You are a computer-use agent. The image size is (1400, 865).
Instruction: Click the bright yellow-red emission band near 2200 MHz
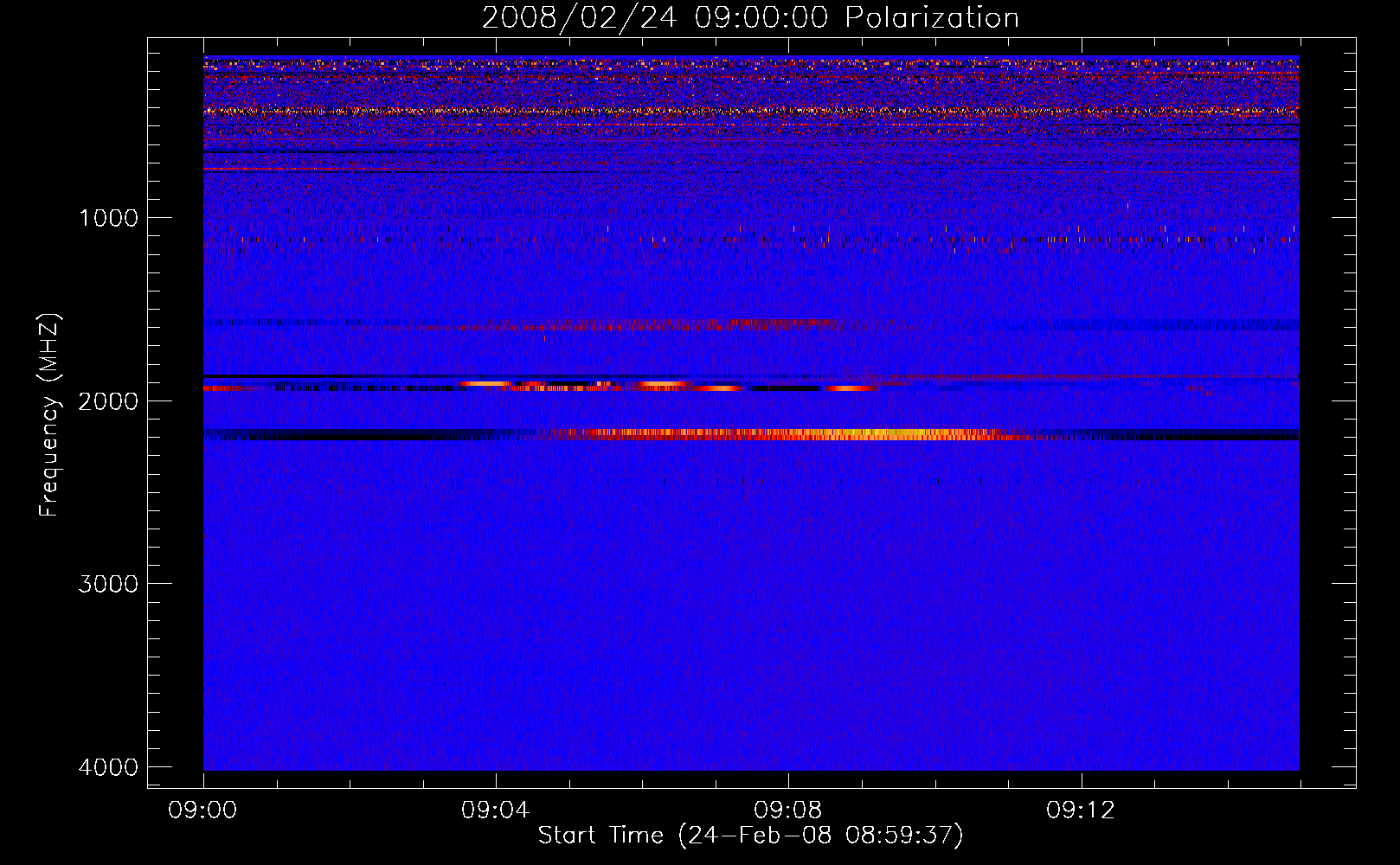click(x=792, y=434)
